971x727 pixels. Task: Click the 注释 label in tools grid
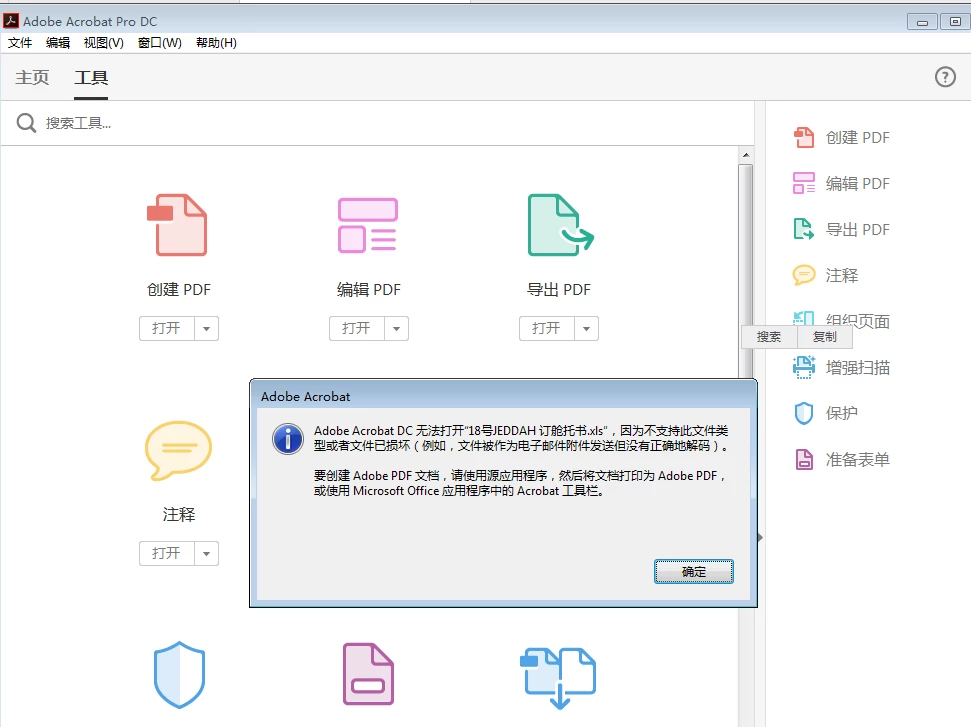pos(178,514)
